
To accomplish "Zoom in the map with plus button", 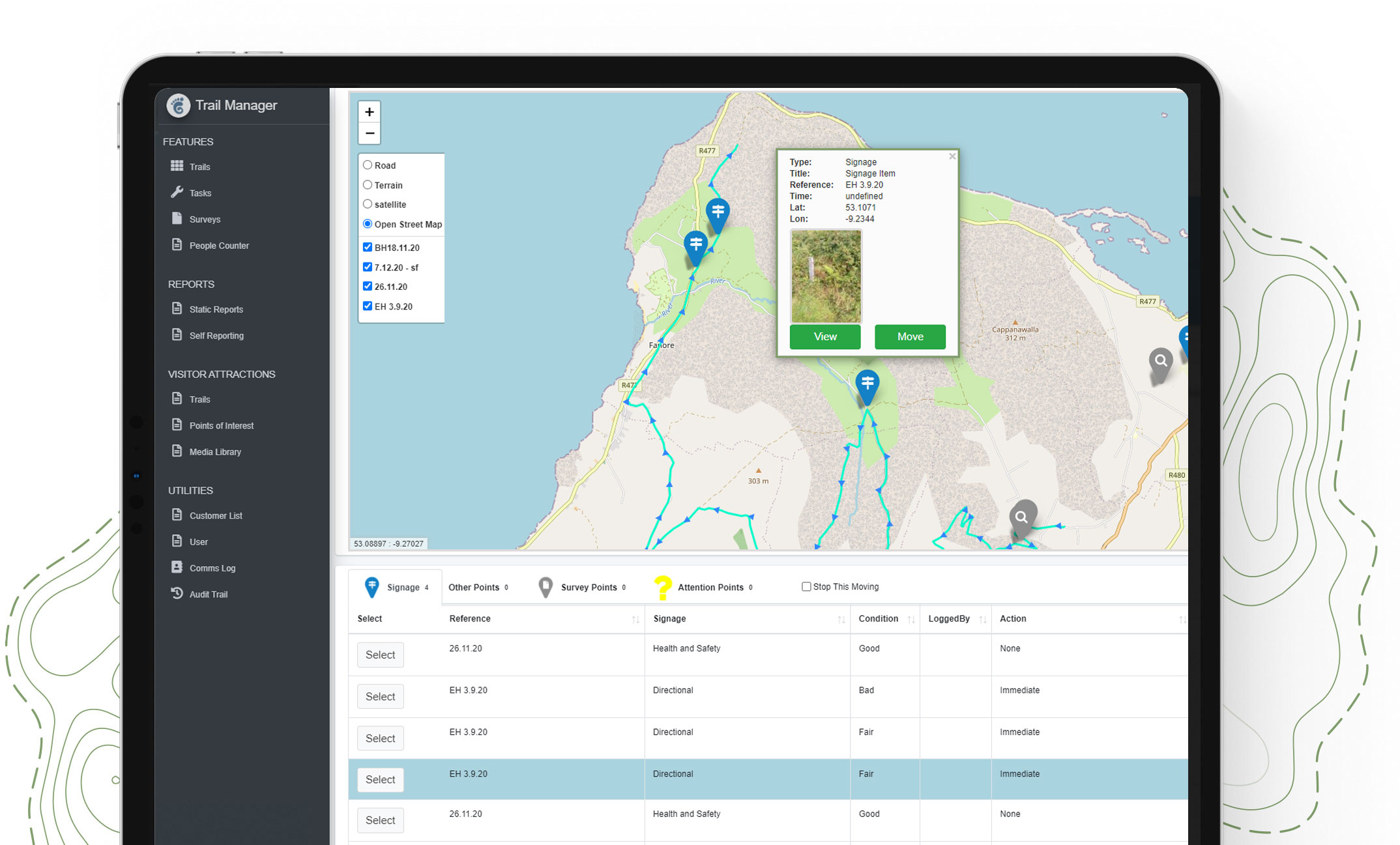I will coord(370,112).
